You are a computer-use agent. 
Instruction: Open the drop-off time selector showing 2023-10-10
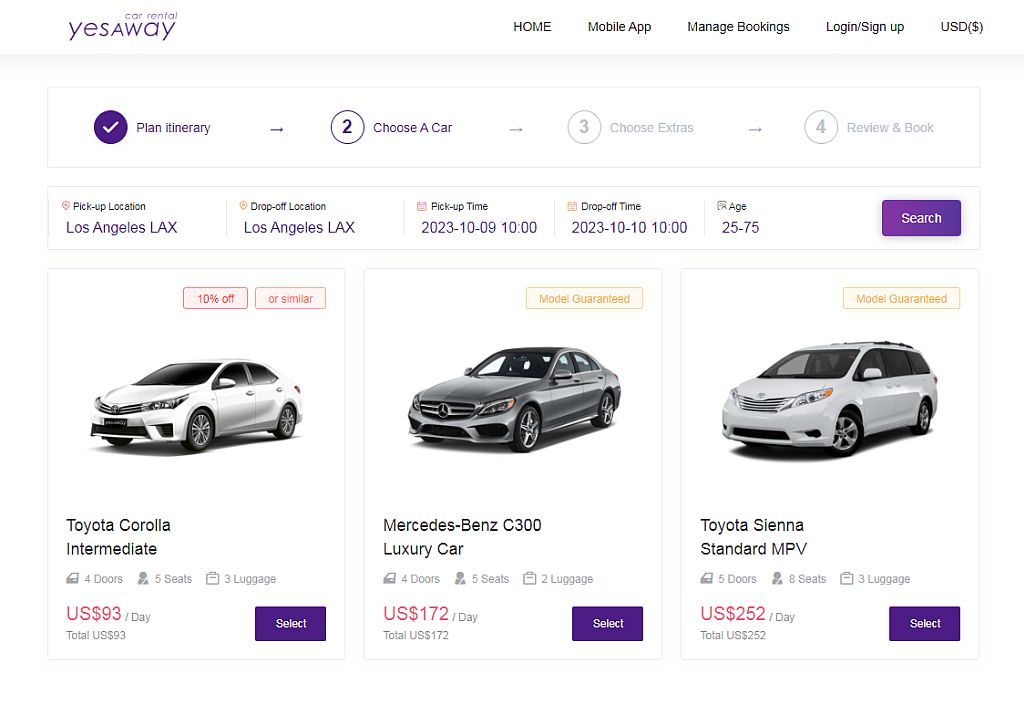pos(629,227)
